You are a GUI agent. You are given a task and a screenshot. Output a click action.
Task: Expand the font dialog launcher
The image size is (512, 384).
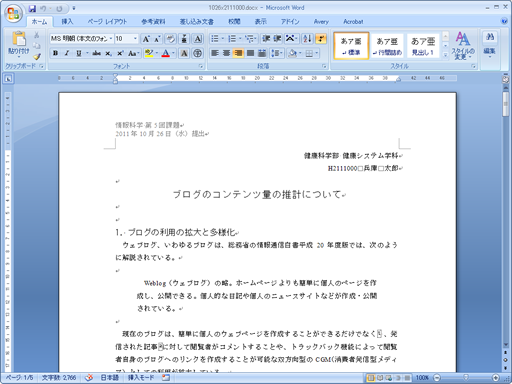coord(201,66)
